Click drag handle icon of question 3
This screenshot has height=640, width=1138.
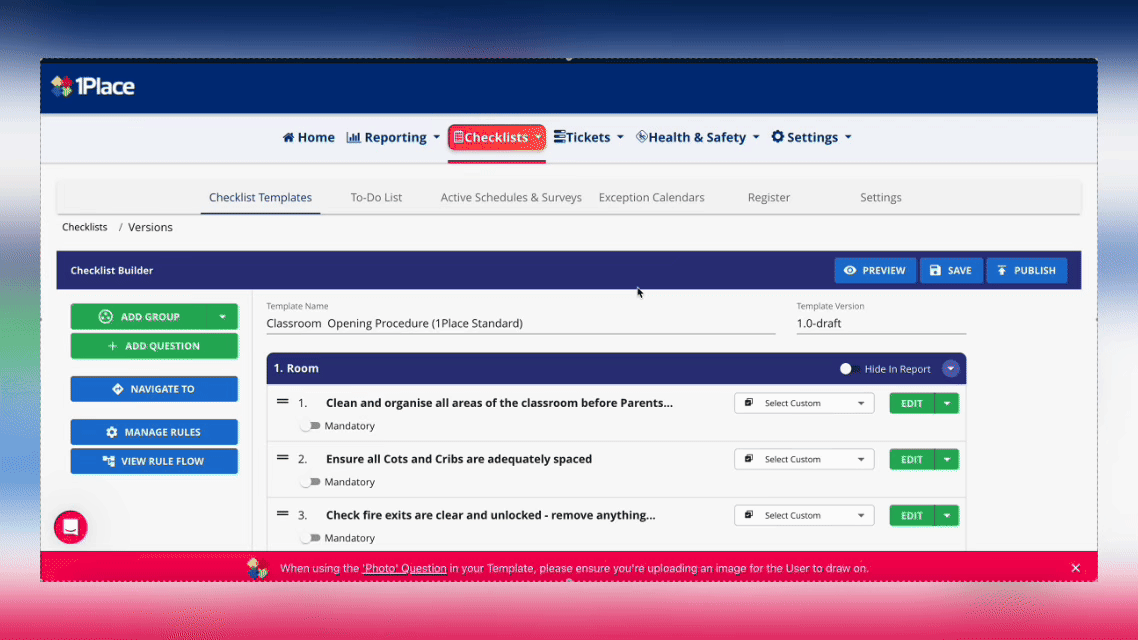pos(282,515)
